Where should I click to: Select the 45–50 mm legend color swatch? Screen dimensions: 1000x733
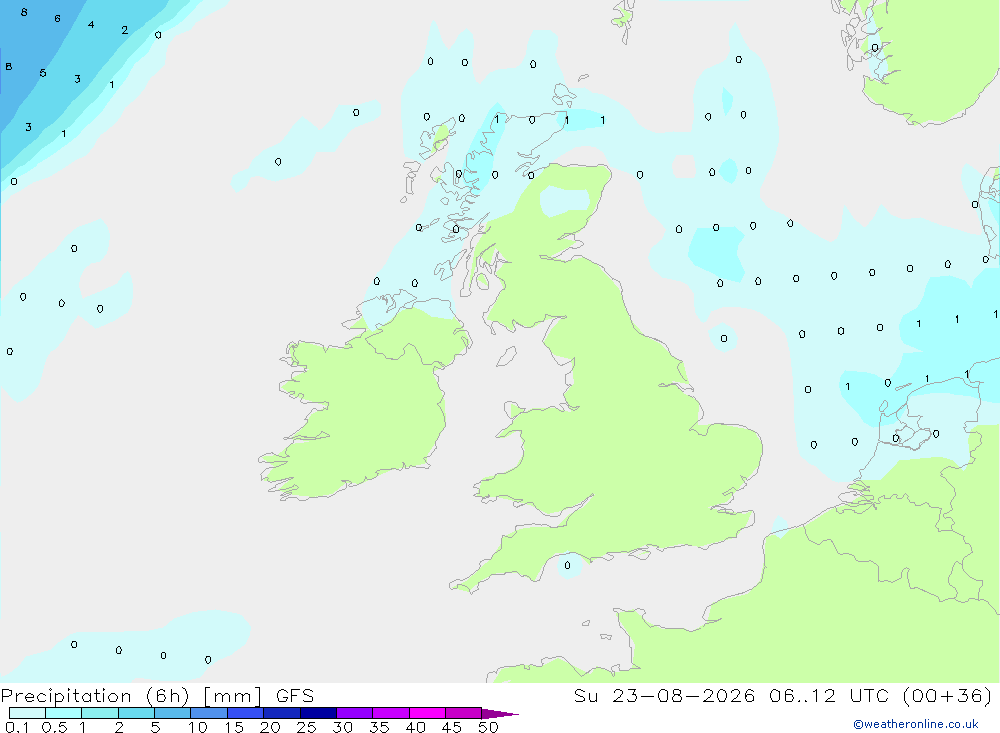coord(464,713)
